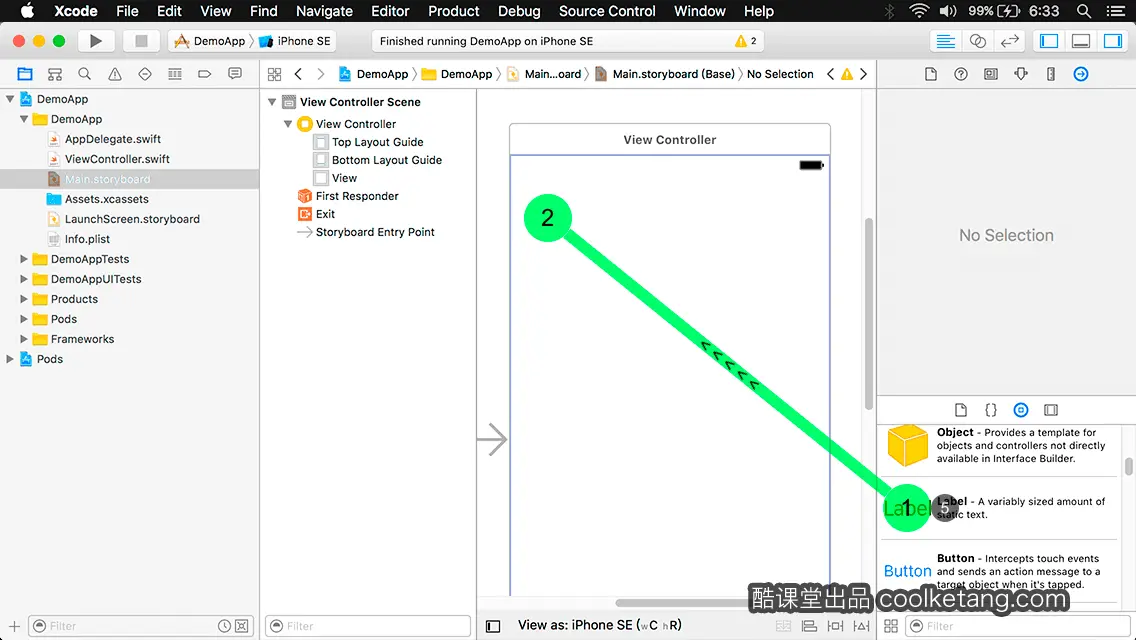1136x640 pixels.
Task: Open the Source Control menu
Action: tap(607, 11)
